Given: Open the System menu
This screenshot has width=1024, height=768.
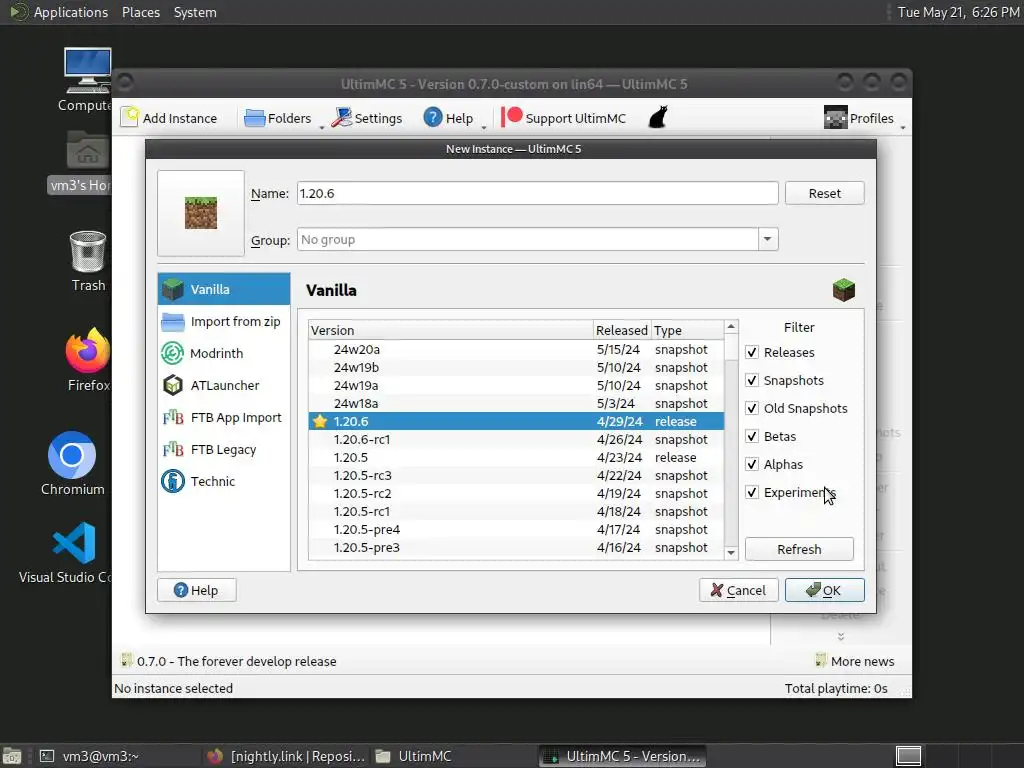Looking at the screenshot, I should [x=195, y=12].
